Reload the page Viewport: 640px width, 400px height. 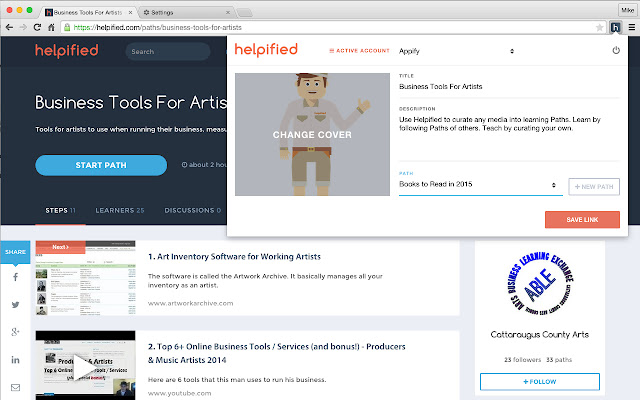point(37,27)
